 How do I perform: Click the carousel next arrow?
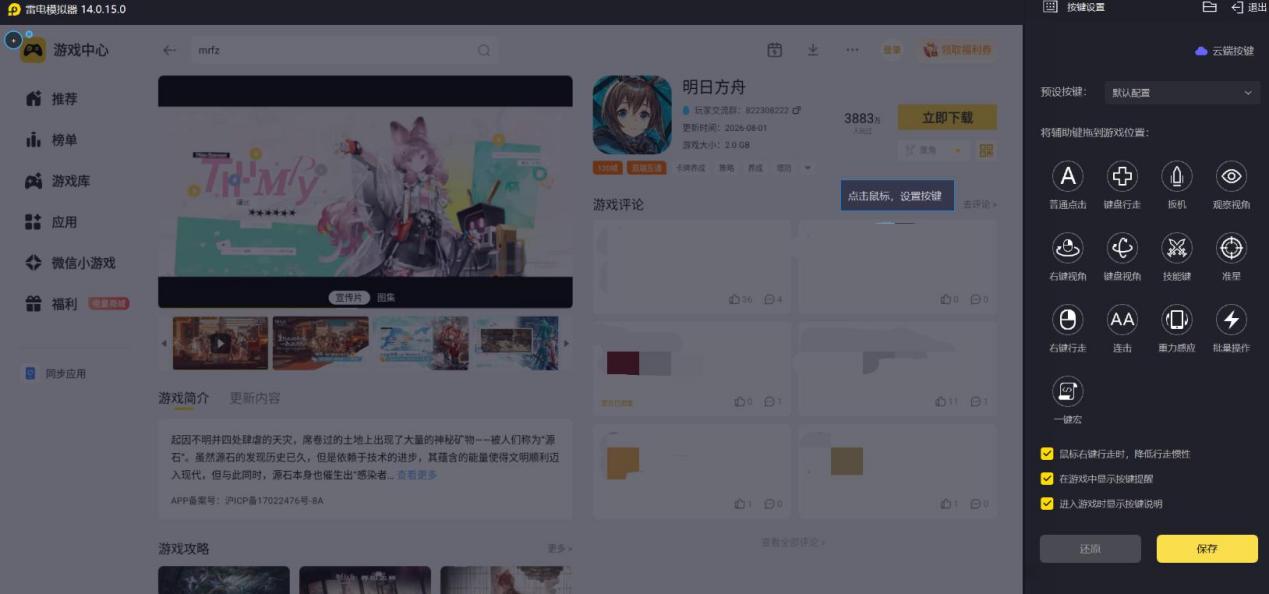[566, 343]
